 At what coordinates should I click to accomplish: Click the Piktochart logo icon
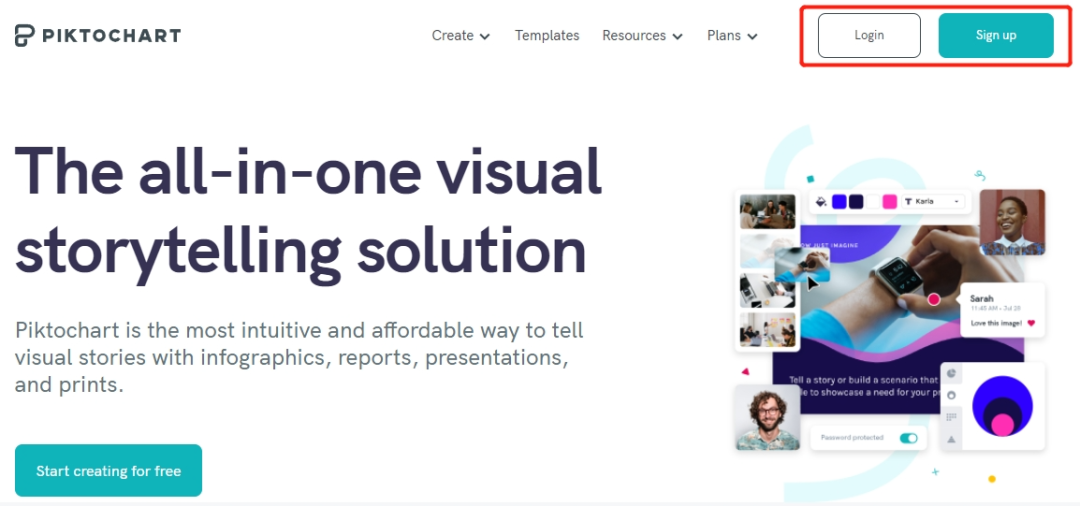click(x=25, y=36)
